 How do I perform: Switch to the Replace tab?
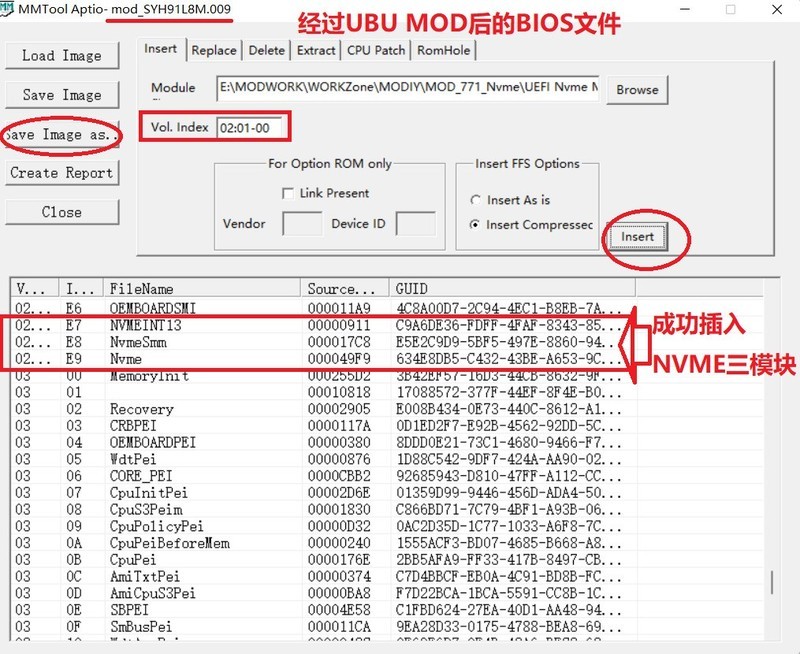[217, 50]
